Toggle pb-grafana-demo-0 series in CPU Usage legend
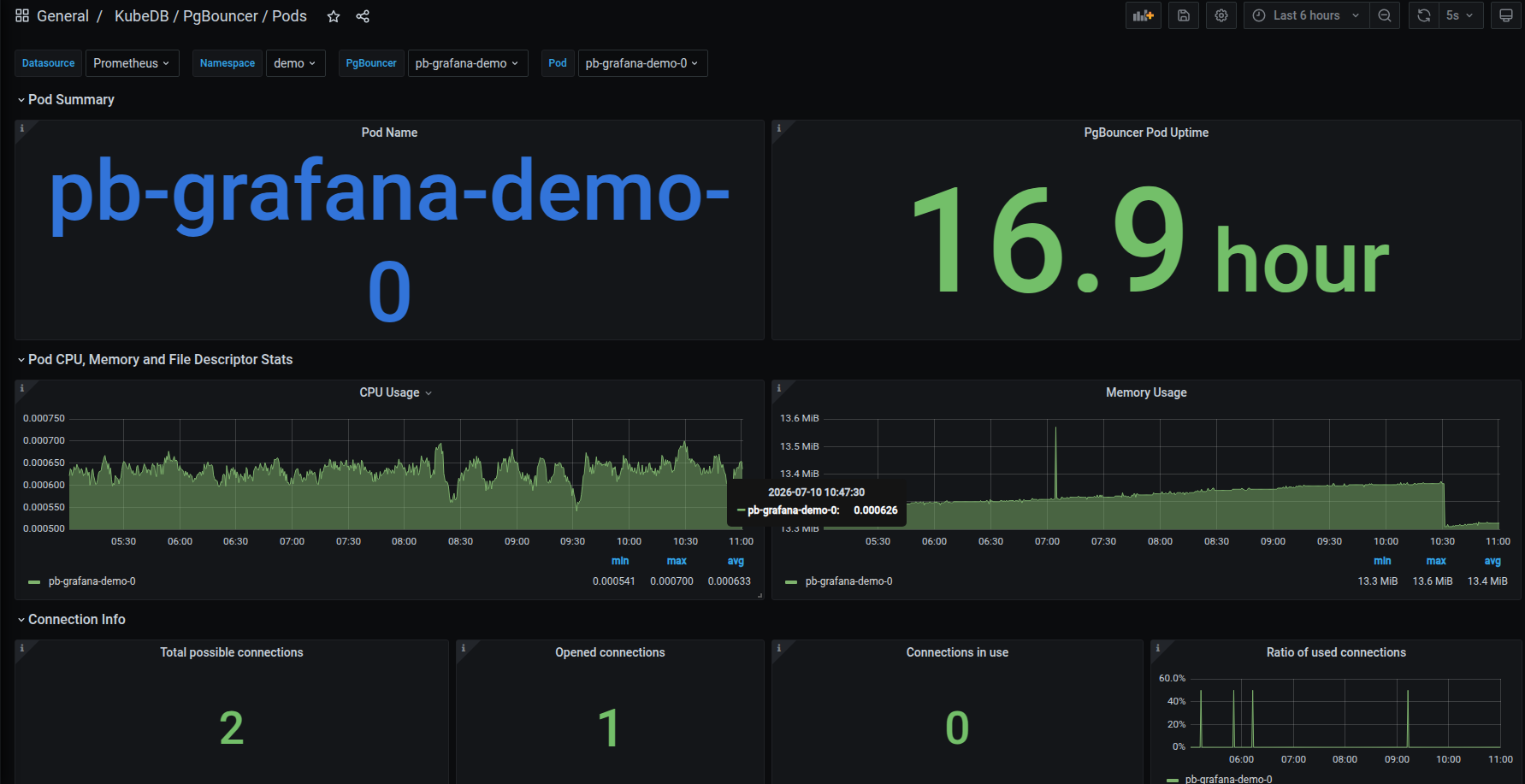Screen dimensions: 1525x784 tap(92, 581)
